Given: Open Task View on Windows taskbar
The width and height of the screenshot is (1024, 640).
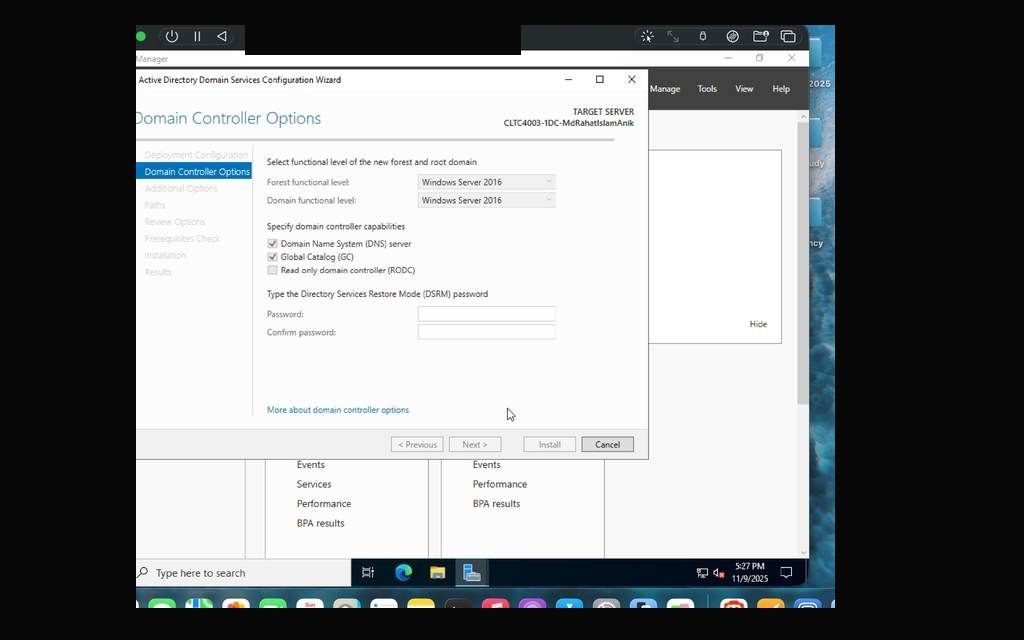Looking at the screenshot, I should (368, 573).
